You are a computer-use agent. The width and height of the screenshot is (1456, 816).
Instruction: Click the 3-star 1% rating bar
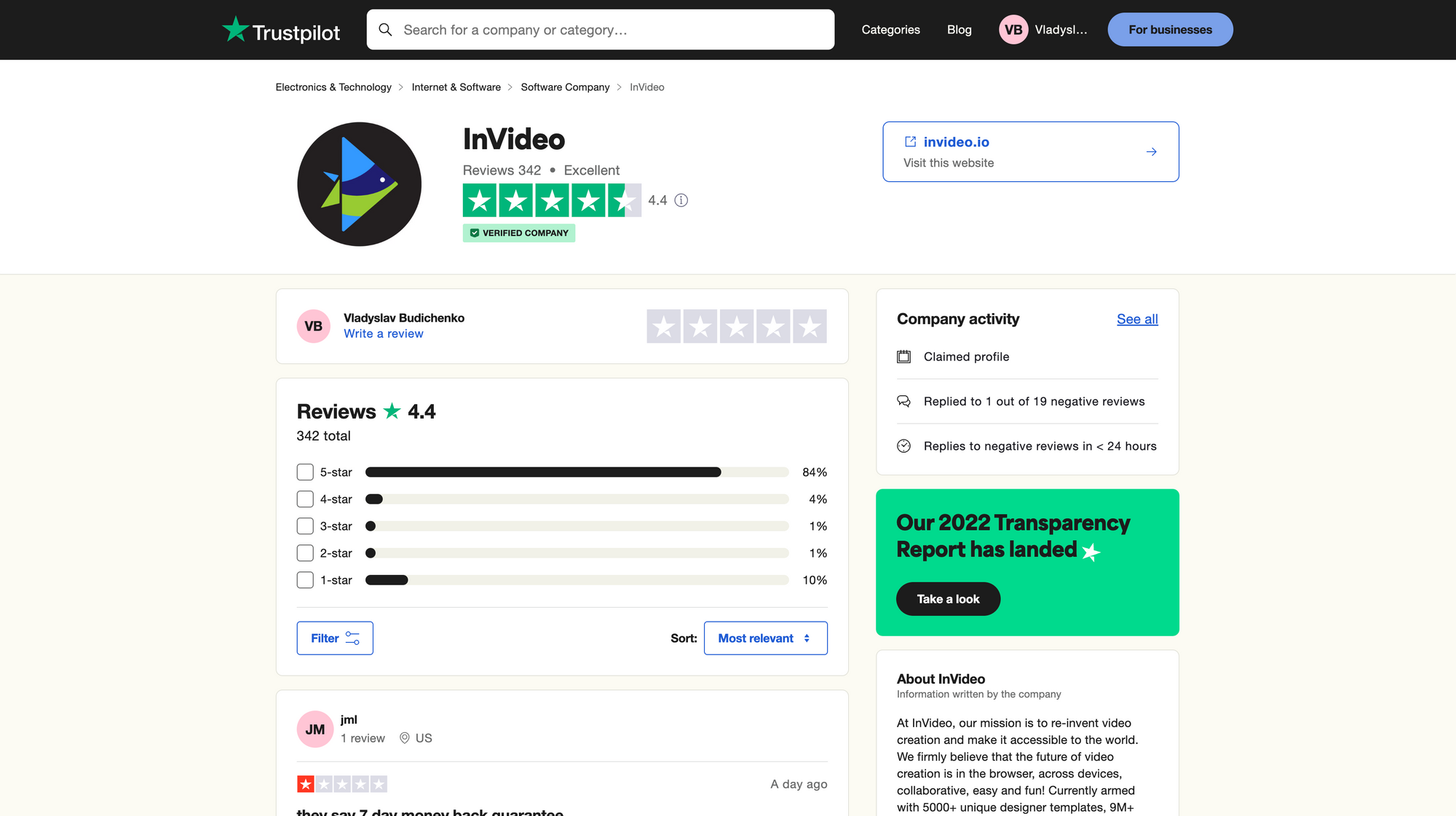[x=577, y=526]
